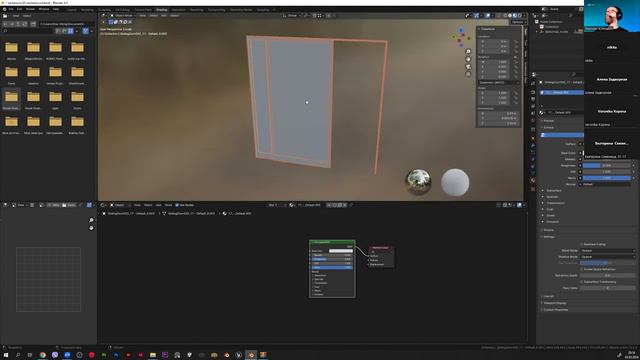Switch to the Geometry Nodes workspace tab
This screenshot has height=360, width=640.
[241, 10]
